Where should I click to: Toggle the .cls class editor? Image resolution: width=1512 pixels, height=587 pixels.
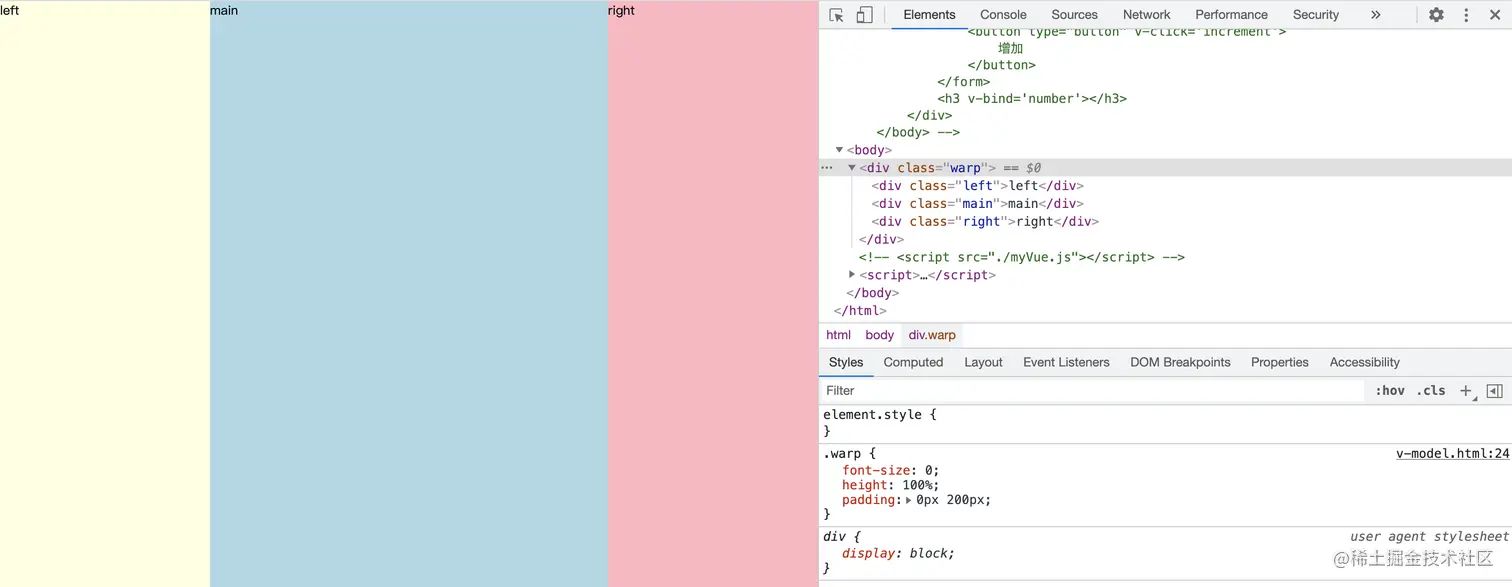click(1431, 391)
